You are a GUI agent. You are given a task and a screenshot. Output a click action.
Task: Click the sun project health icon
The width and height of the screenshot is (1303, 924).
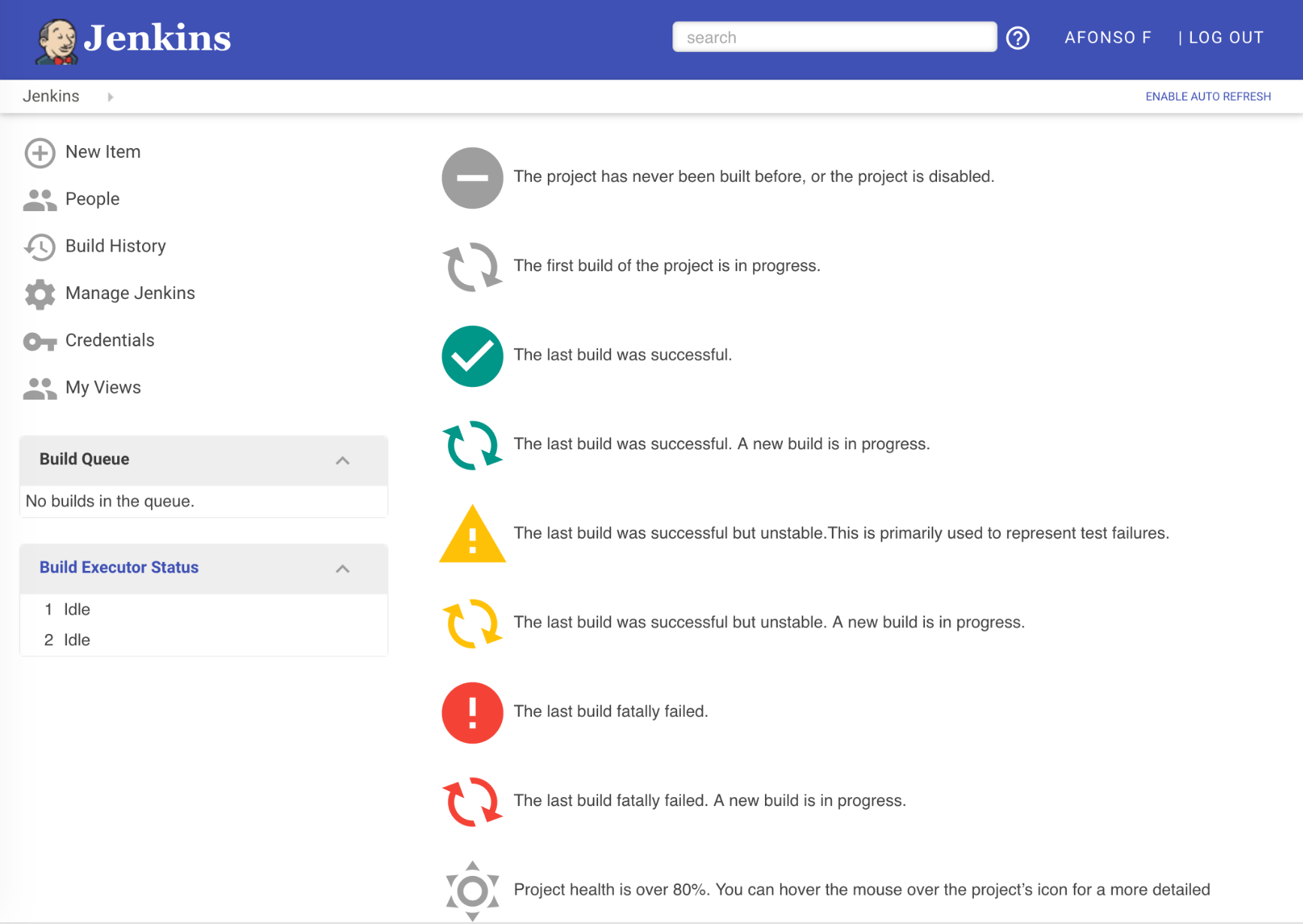coord(472,891)
